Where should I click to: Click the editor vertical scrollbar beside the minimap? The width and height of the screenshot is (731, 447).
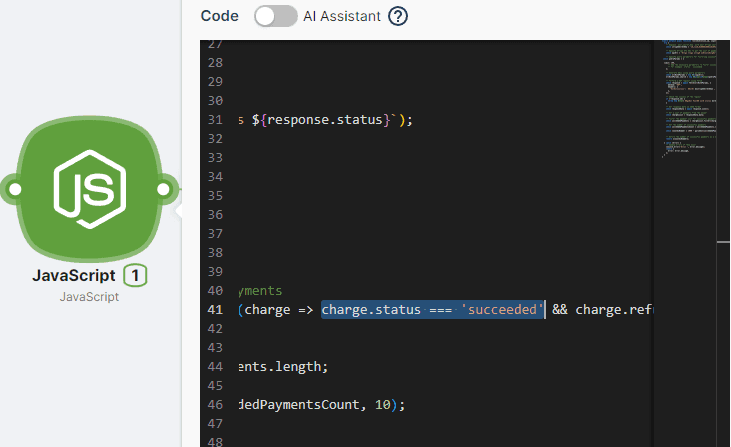[724, 240]
